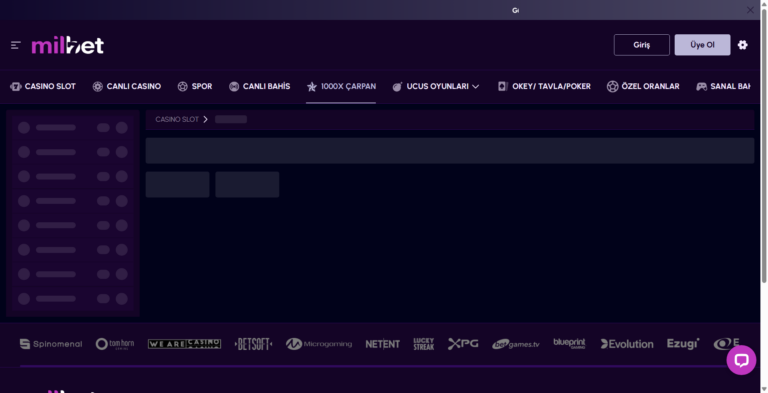
Task: Open the hamburger menu icon
Action: [16, 46]
